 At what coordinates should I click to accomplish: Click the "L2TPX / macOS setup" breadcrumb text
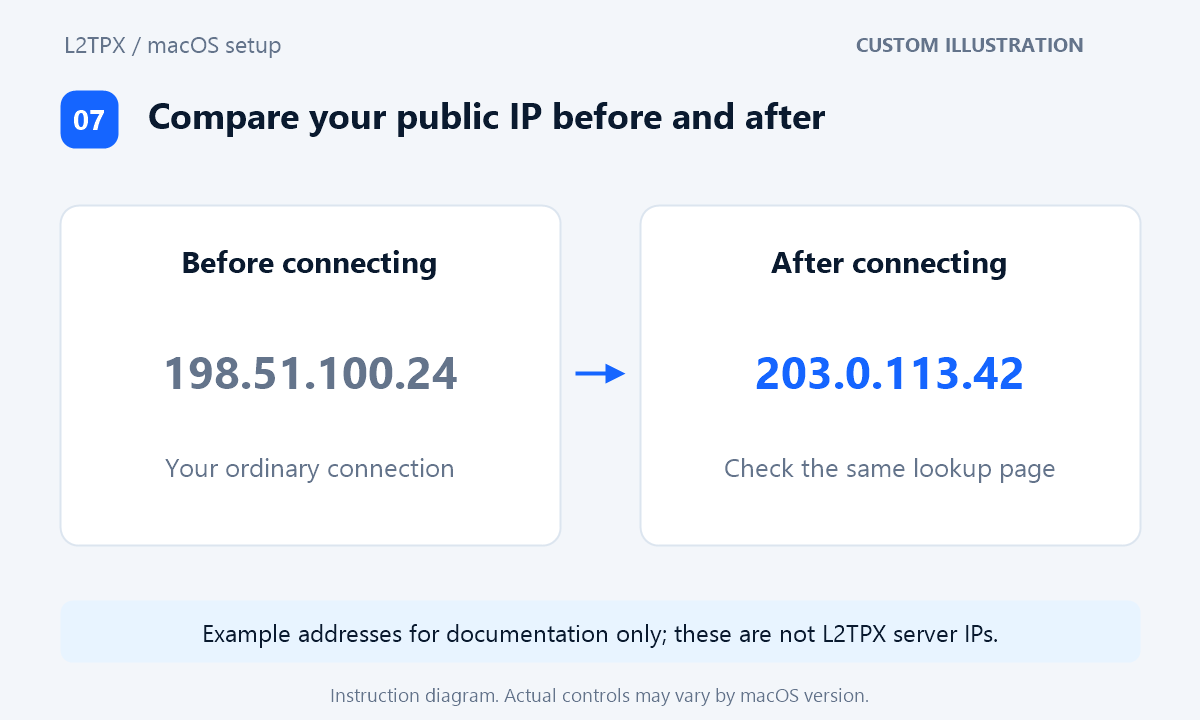(x=171, y=45)
